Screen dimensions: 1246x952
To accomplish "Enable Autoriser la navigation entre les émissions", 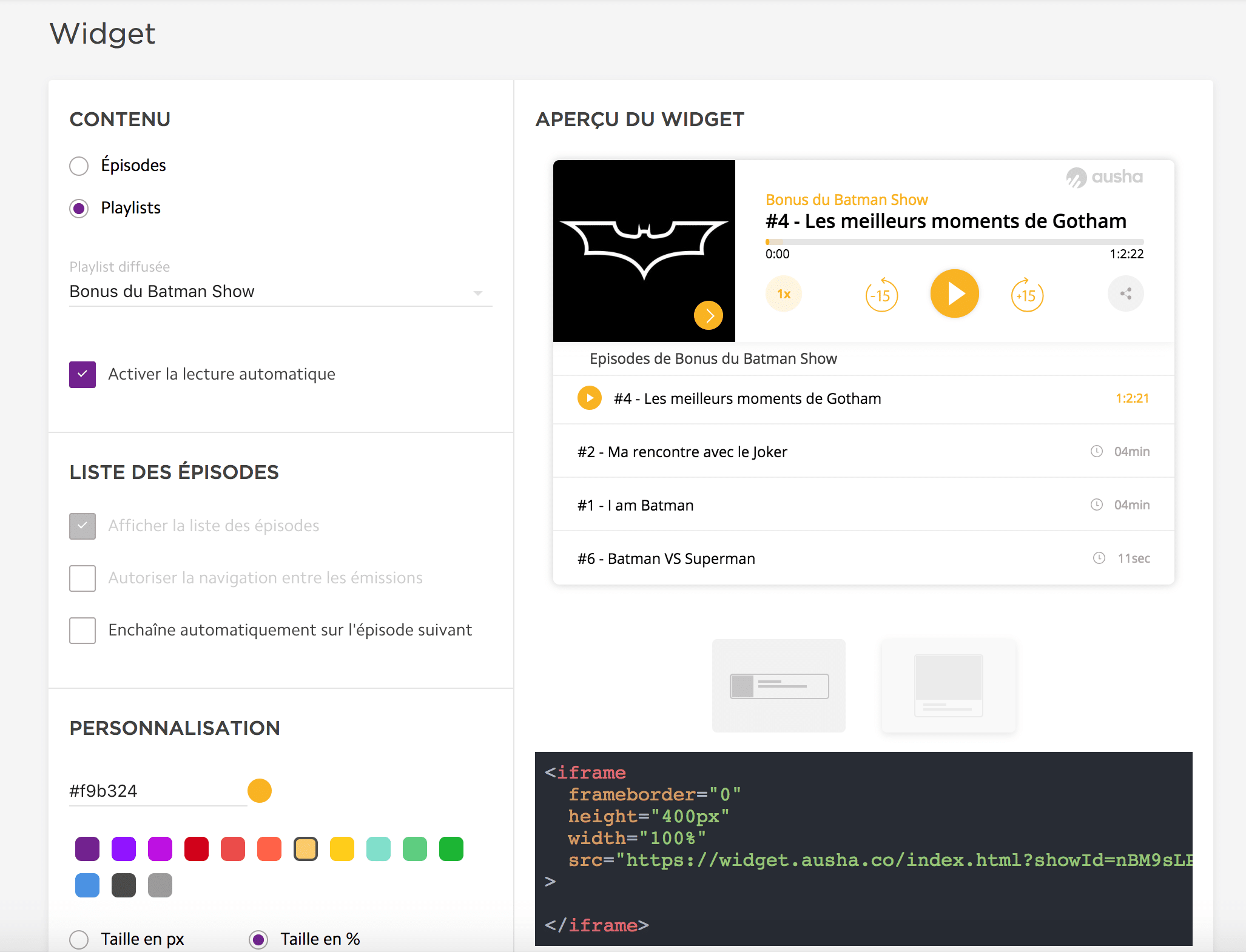I will 83,578.
